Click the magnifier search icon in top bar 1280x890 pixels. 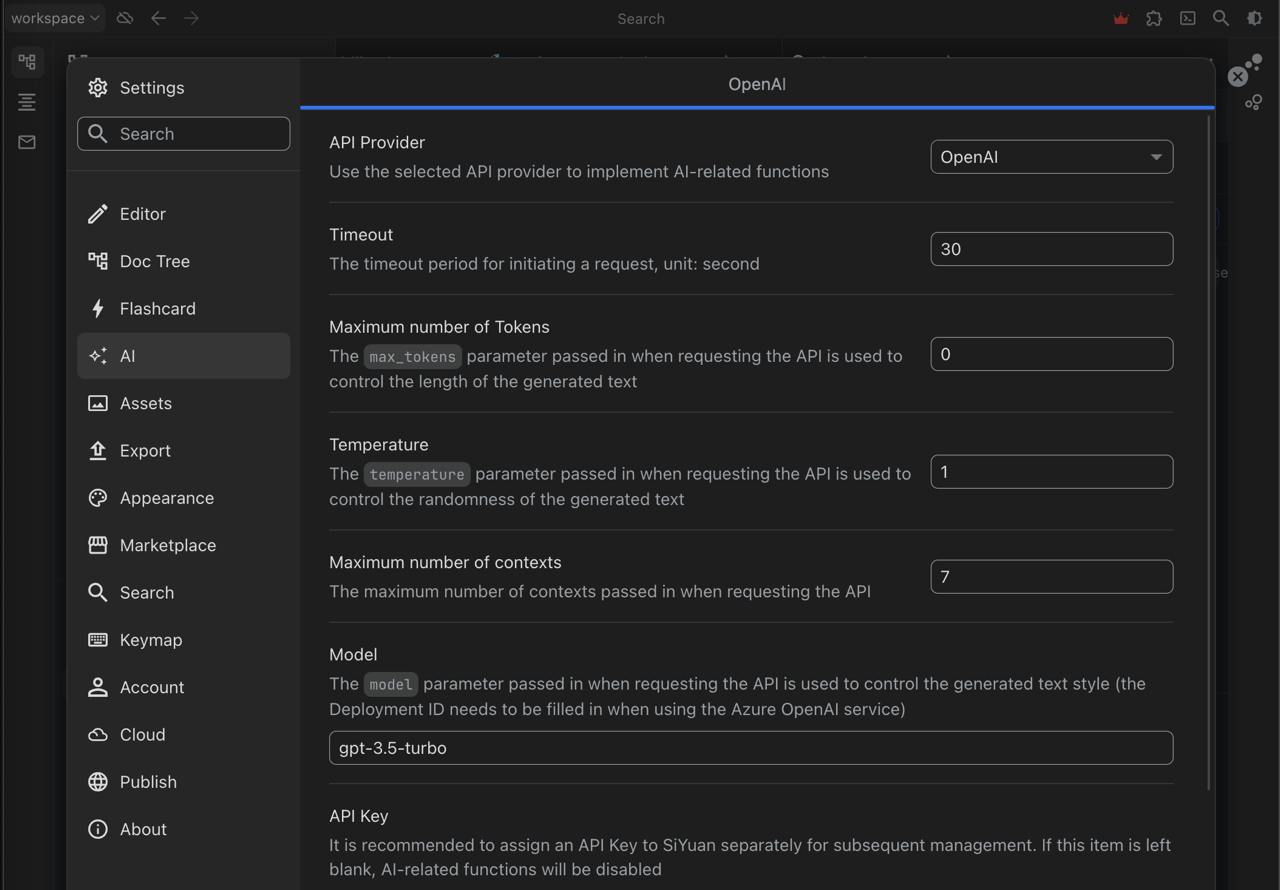(x=1220, y=18)
